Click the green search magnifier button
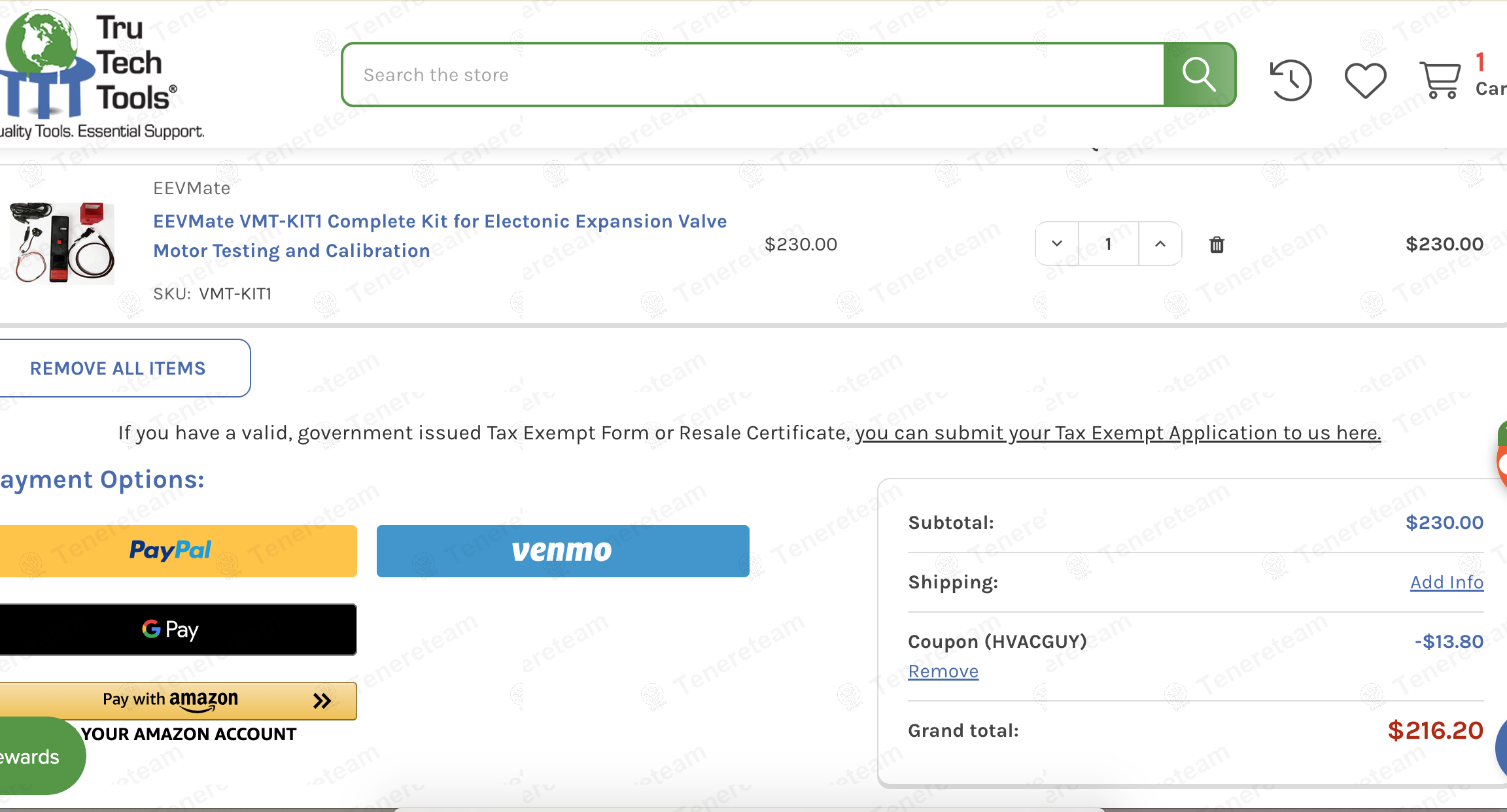1507x812 pixels. tap(1199, 75)
